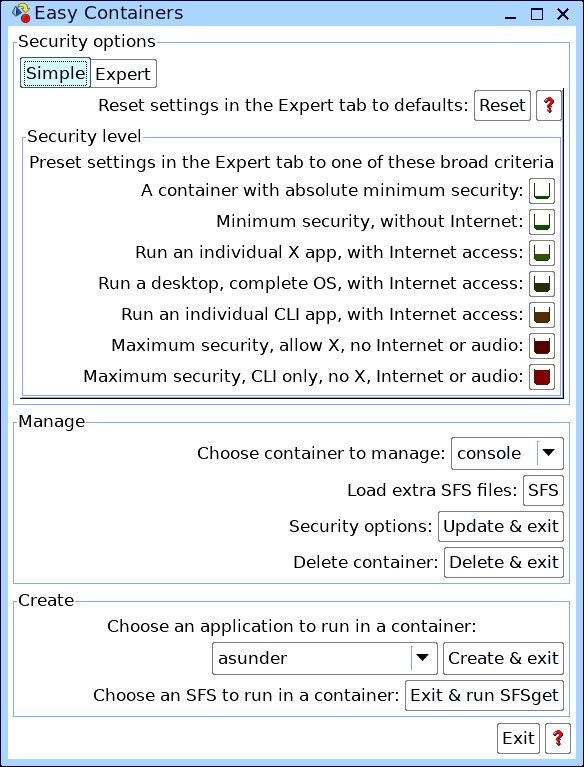584x767 pixels.
Task: Expand the container to manage dropdown arrow
Action: (x=549, y=453)
